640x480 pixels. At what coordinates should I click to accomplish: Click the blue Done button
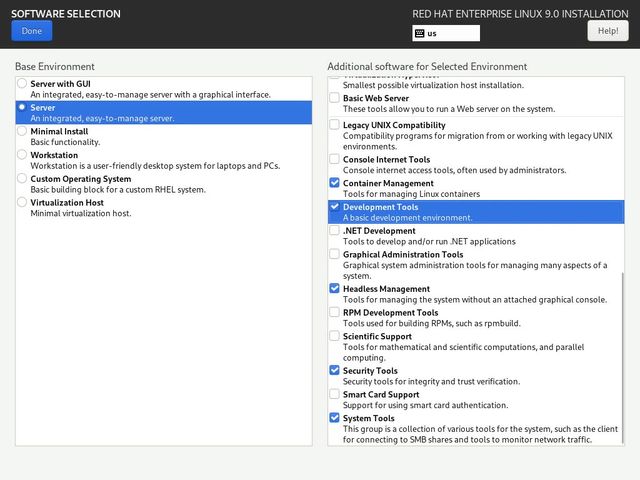(31, 31)
